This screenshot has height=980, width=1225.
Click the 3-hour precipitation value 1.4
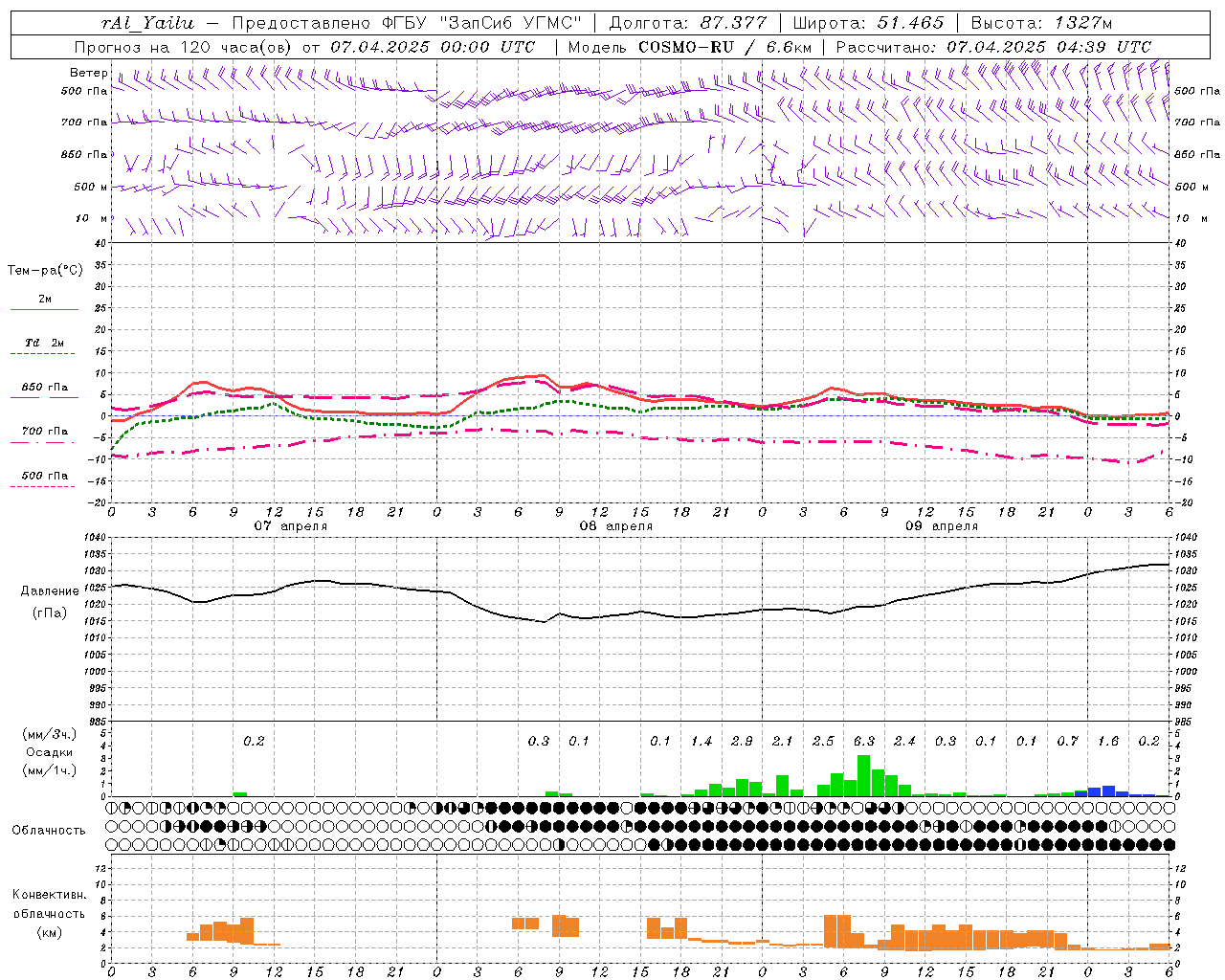coord(701,742)
